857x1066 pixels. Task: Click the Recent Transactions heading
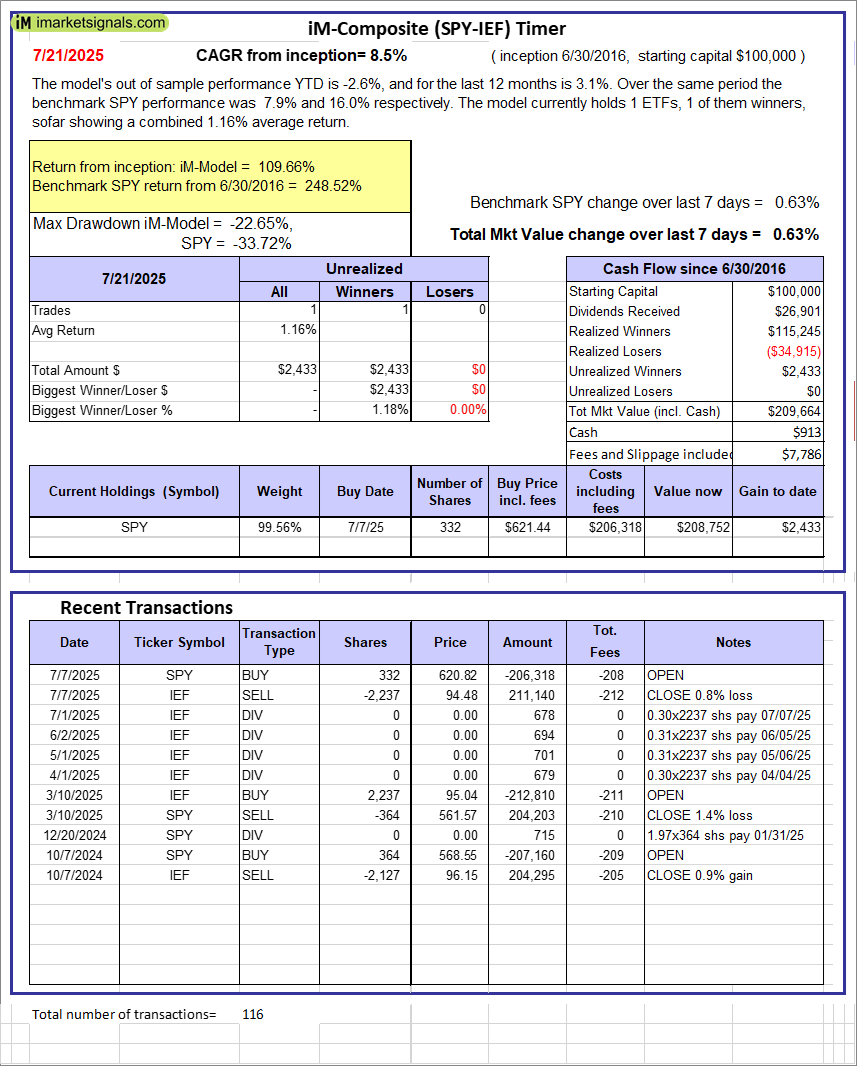(x=146, y=608)
